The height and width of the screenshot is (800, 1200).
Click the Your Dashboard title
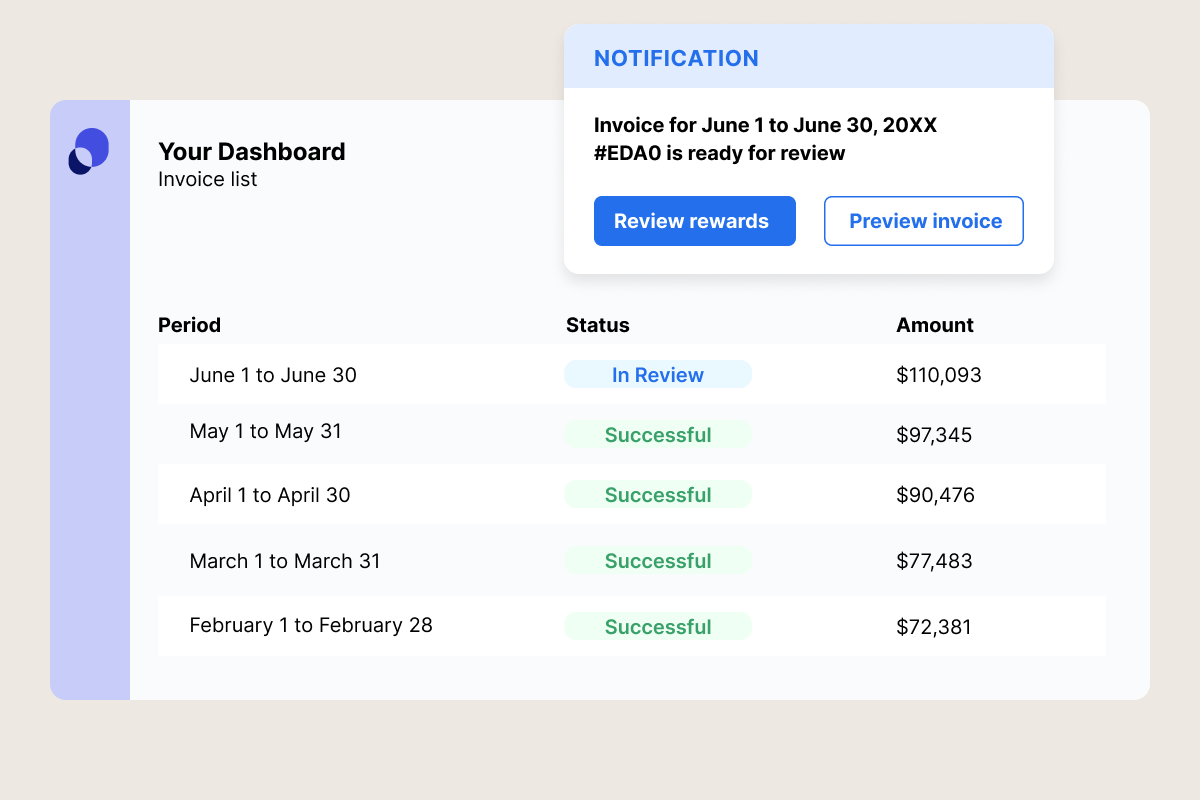point(251,152)
